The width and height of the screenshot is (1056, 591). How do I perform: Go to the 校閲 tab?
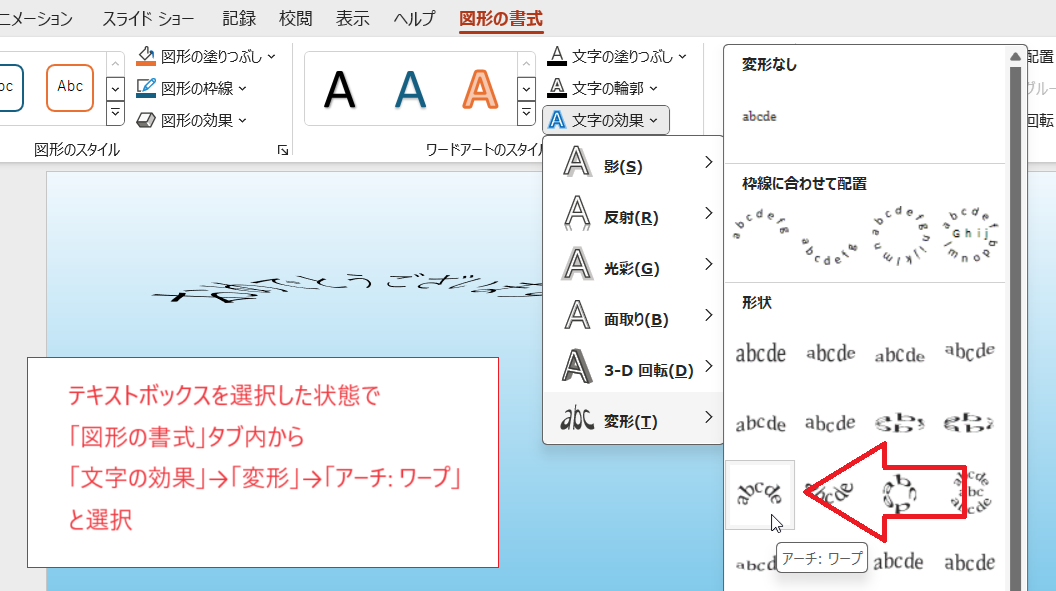click(x=296, y=18)
